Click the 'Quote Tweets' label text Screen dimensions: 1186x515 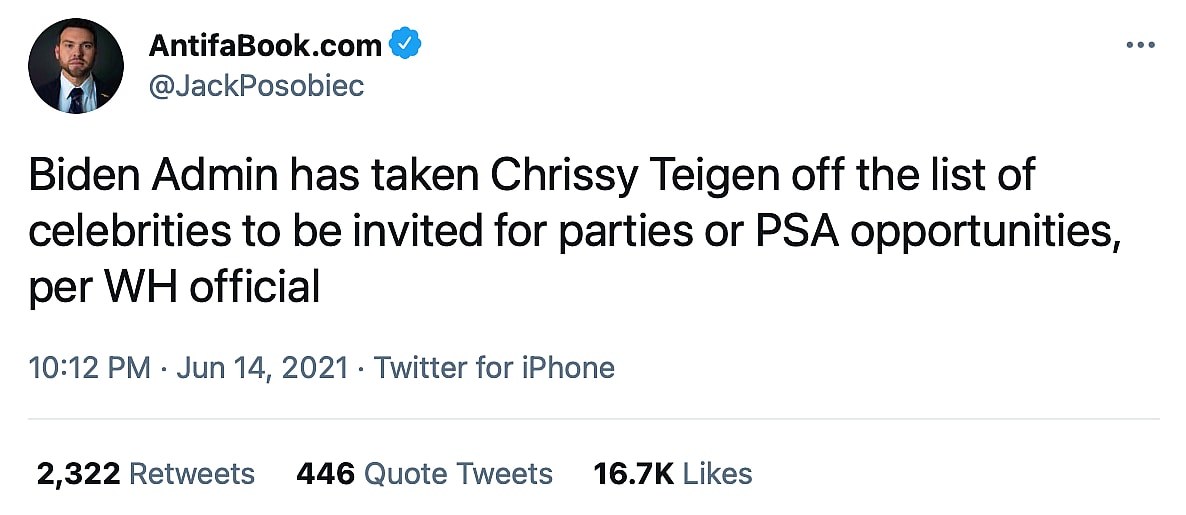(x=458, y=473)
